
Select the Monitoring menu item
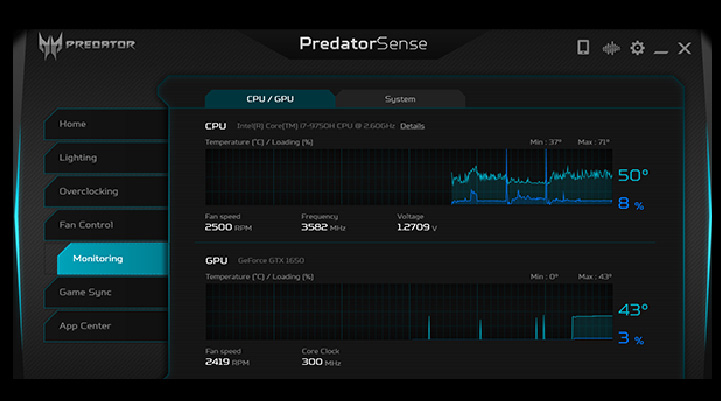point(111,259)
